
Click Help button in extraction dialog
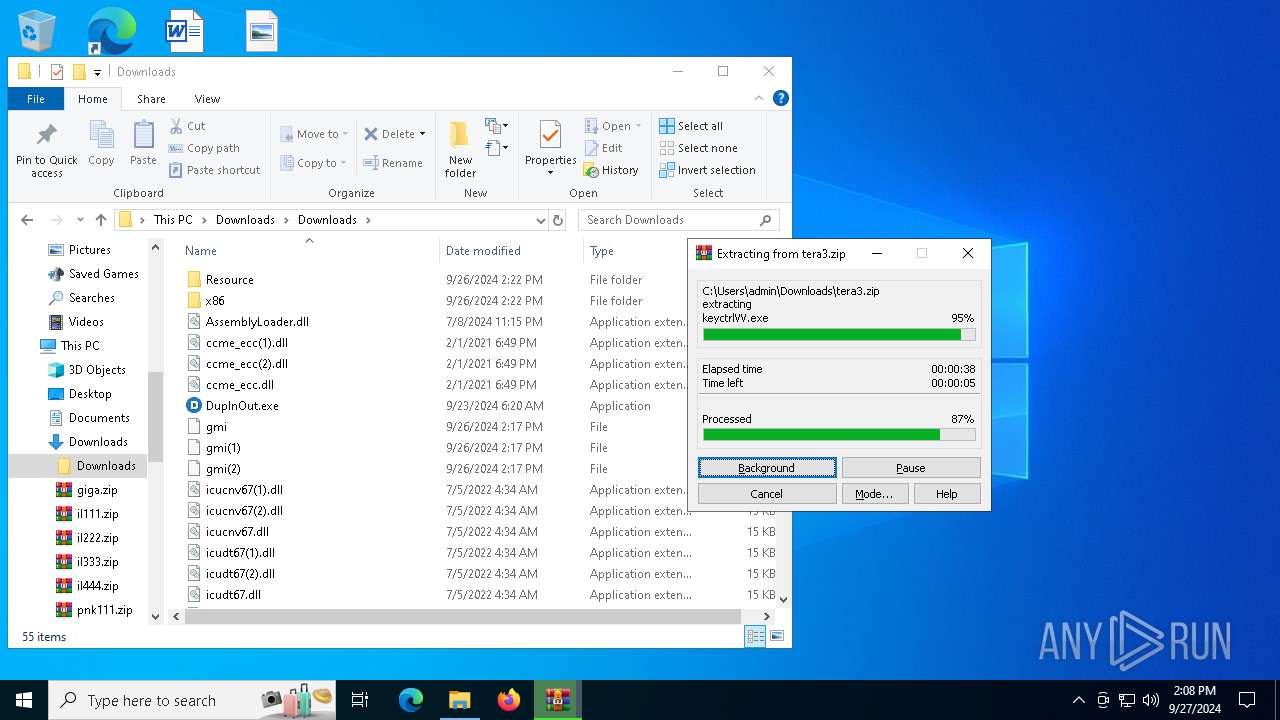pyautogui.click(x=946, y=494)
